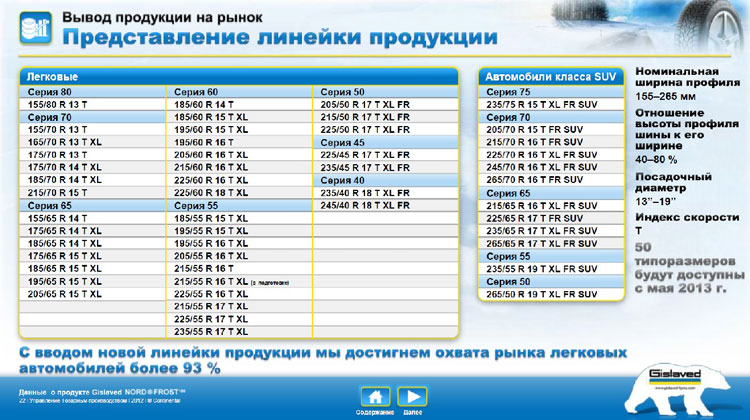Click the 155/65 R 14 T cell
750x420 pixels.
tap(92, 218)
